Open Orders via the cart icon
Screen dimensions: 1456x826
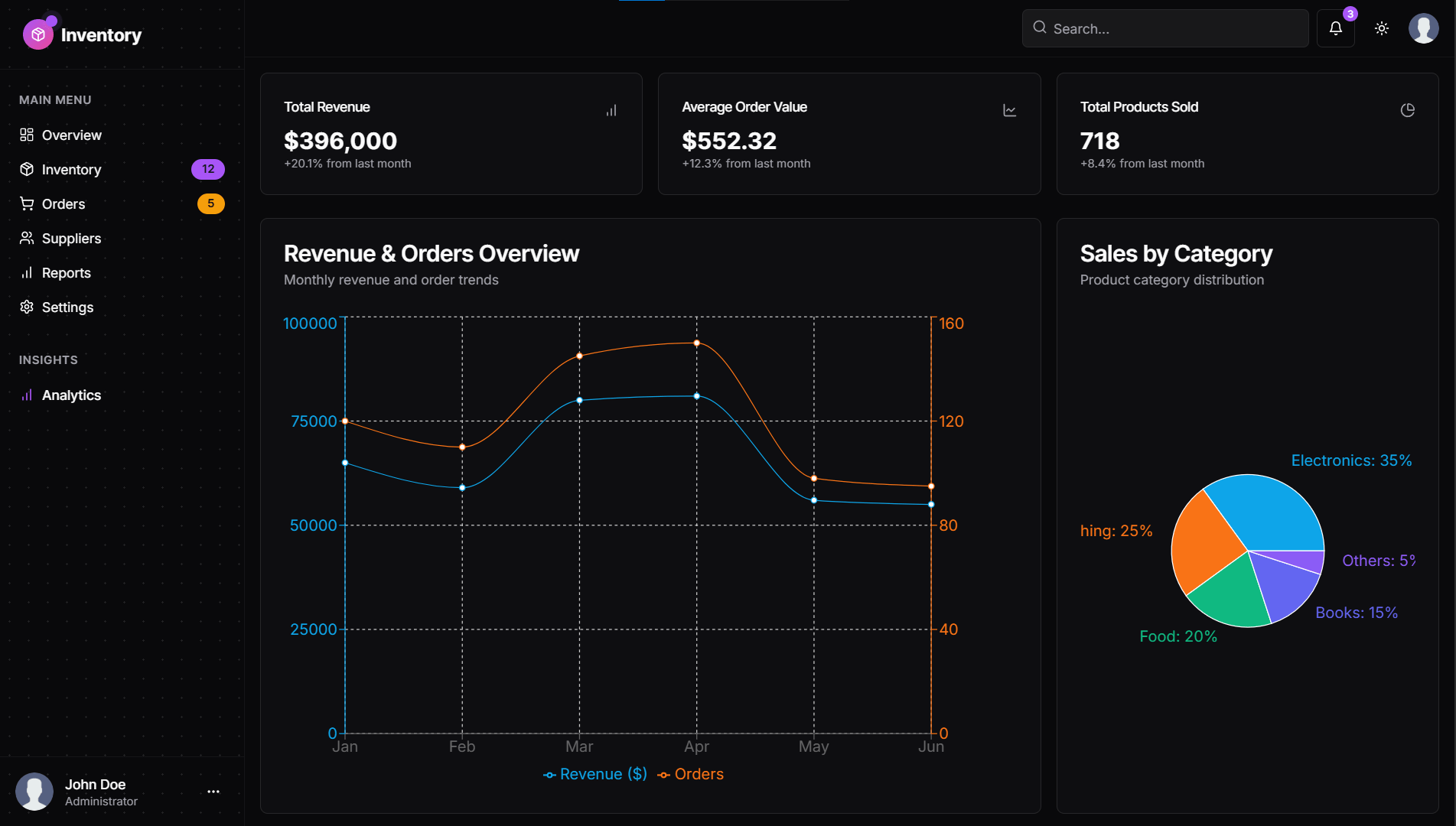[x=27, y=203]
